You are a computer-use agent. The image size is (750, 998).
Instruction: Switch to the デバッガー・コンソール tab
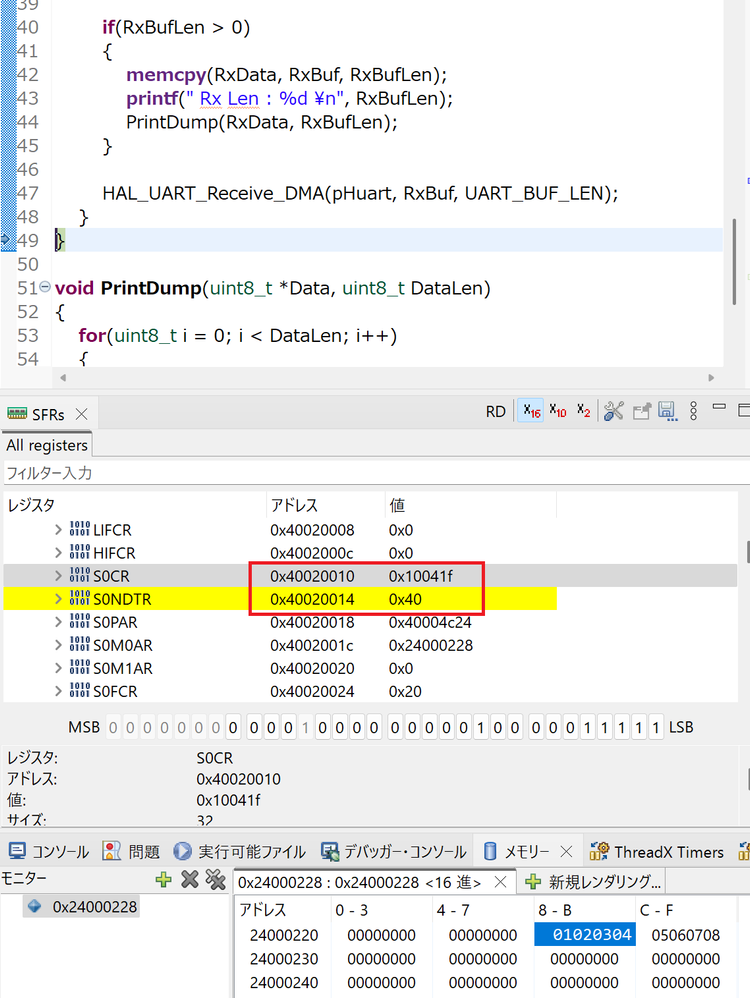[393, 852]
